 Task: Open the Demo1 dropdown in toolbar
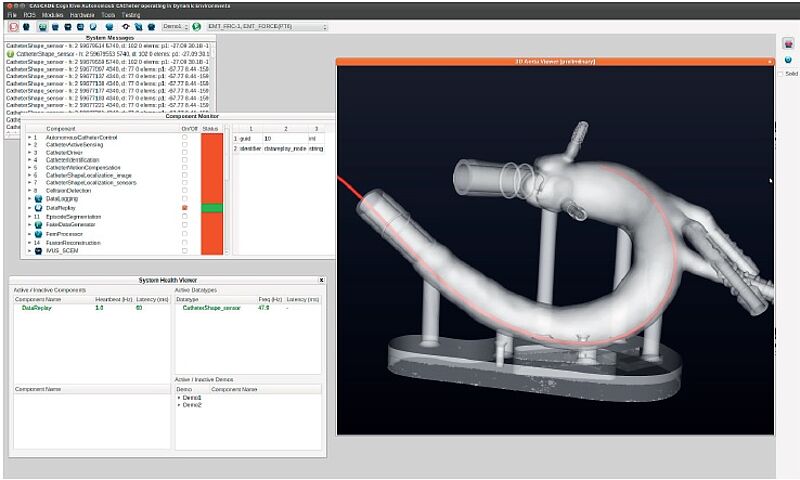coord(173,27)
